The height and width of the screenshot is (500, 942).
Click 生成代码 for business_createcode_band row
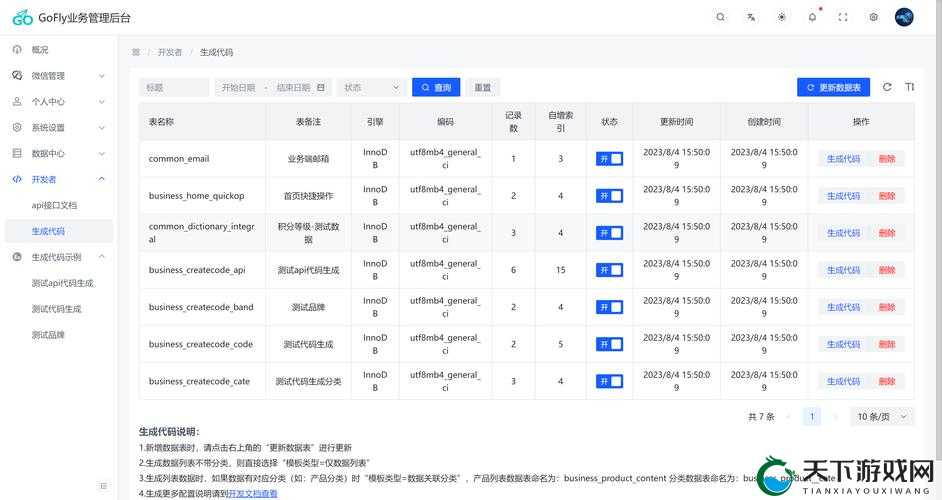[843, 307]
